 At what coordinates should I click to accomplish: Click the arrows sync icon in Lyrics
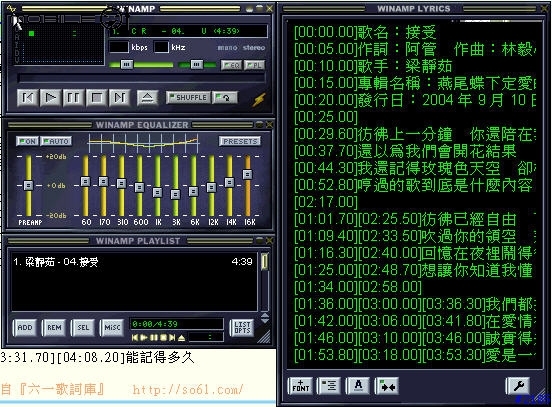(x=387, y=386)
